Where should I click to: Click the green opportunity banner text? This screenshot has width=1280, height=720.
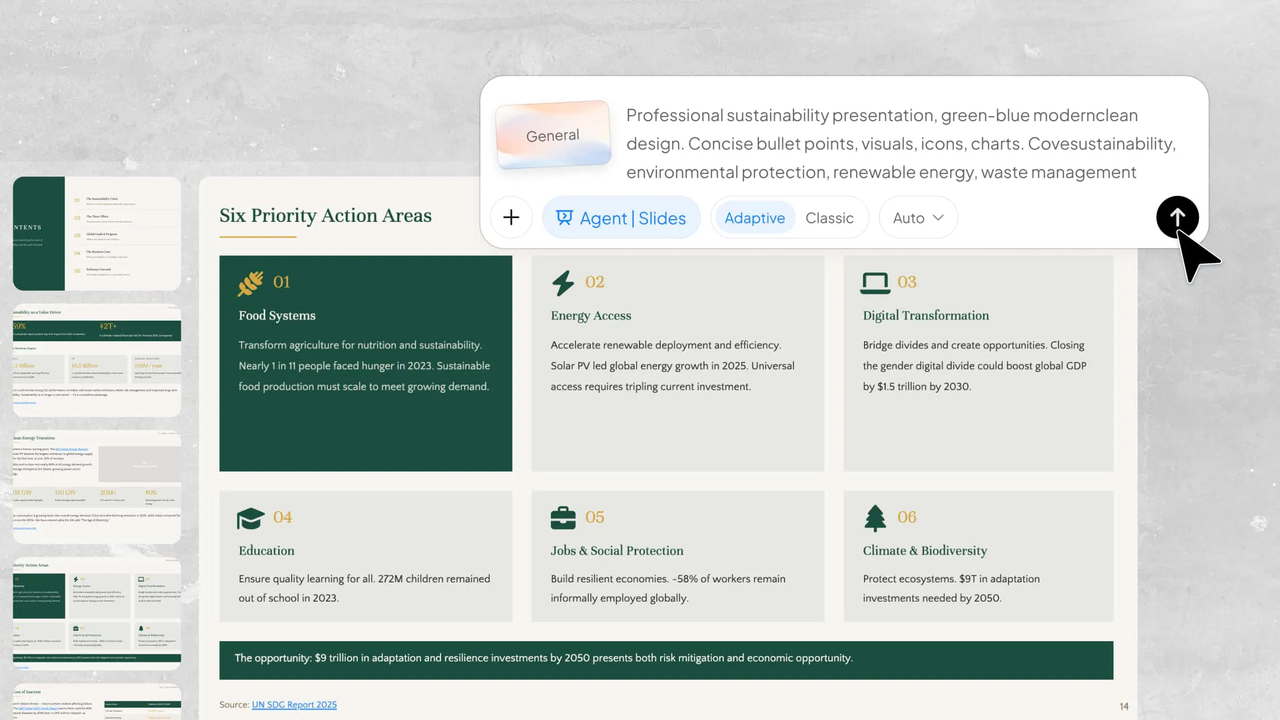[544, 658]
